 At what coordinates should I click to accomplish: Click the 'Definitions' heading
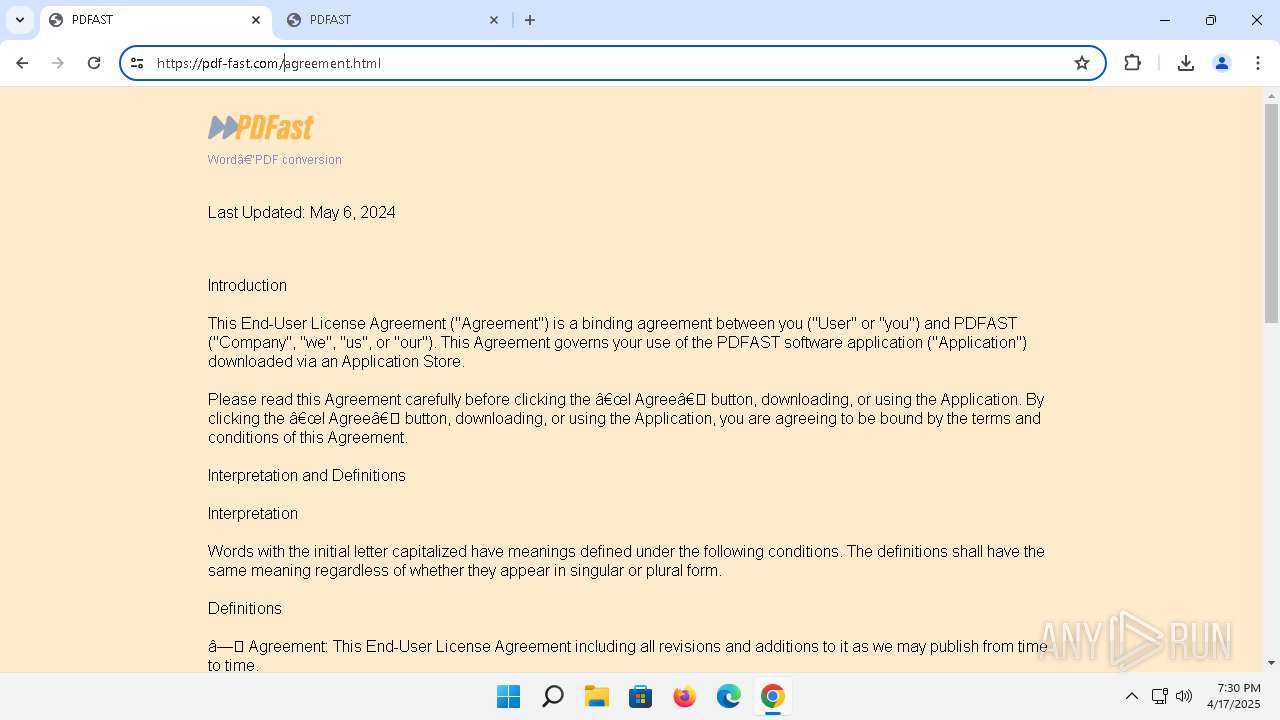click(245, 608)
